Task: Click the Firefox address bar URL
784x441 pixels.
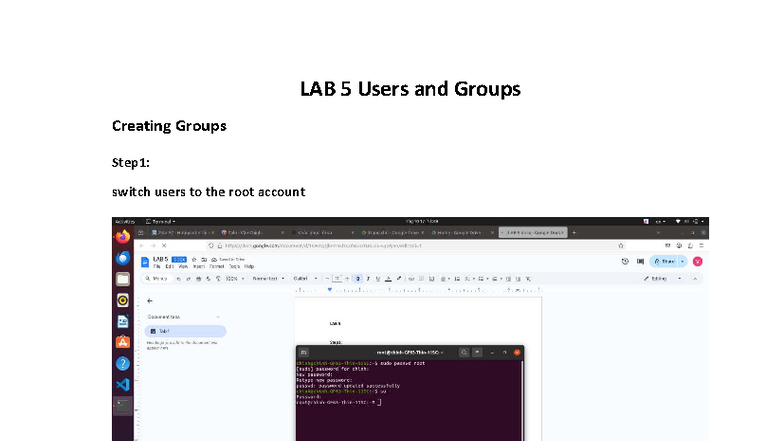Action: point(322,246)
